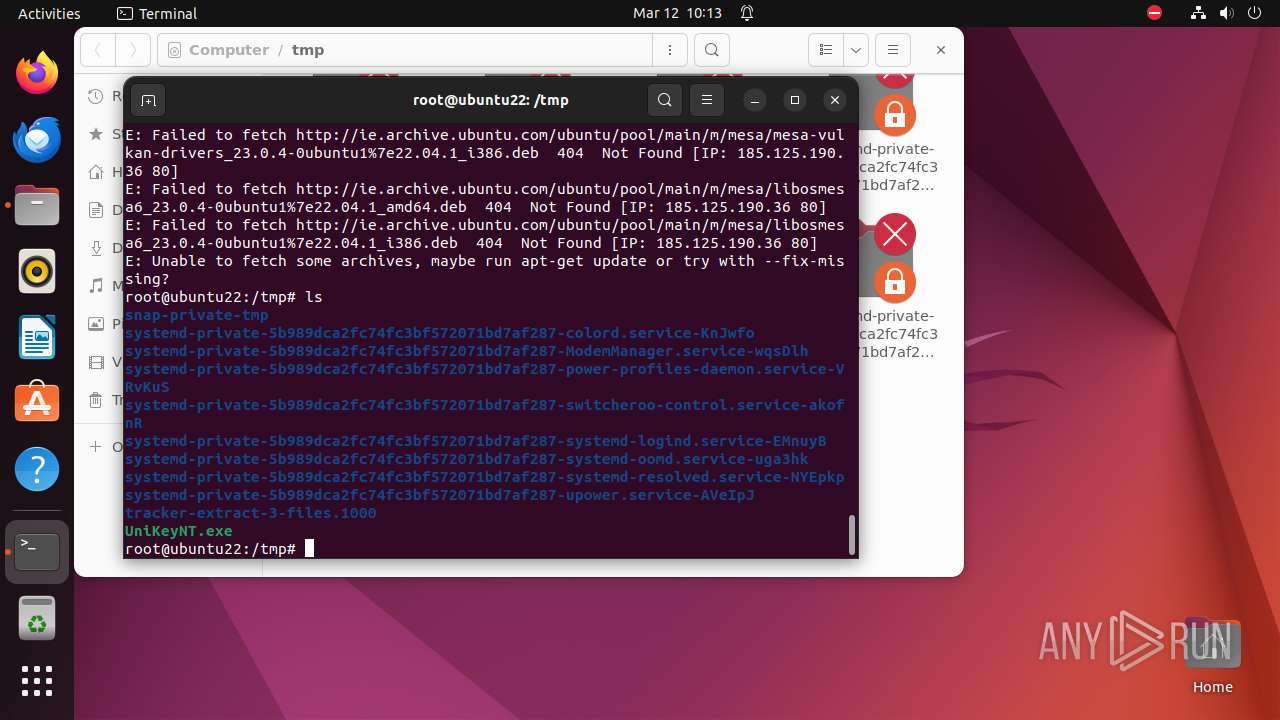Click the power icon in top bar
This screenshot has height=720, width=1280.
[1254, 13]
